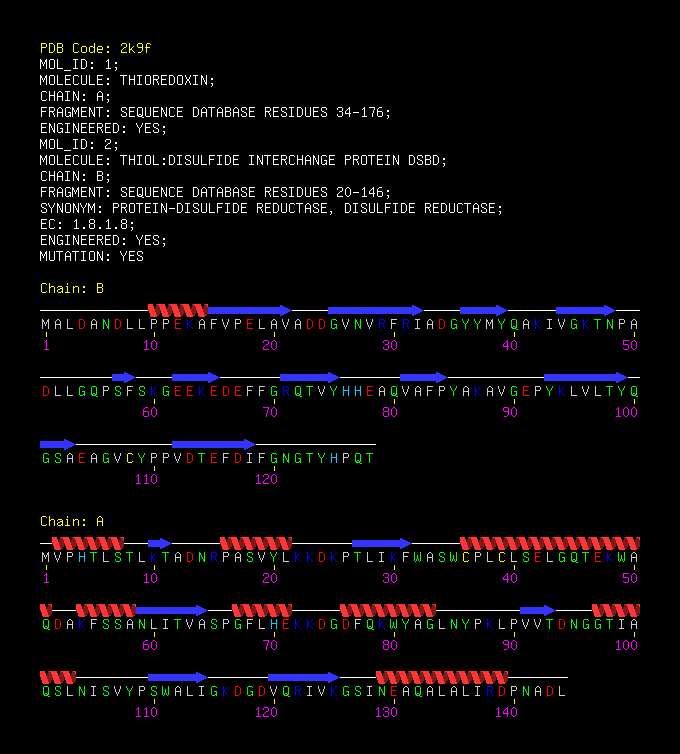The height and width of the screenshot is (754, 680).
Task: Click Chain A strand arrow above NLITVA
Action: click(172, 611)
